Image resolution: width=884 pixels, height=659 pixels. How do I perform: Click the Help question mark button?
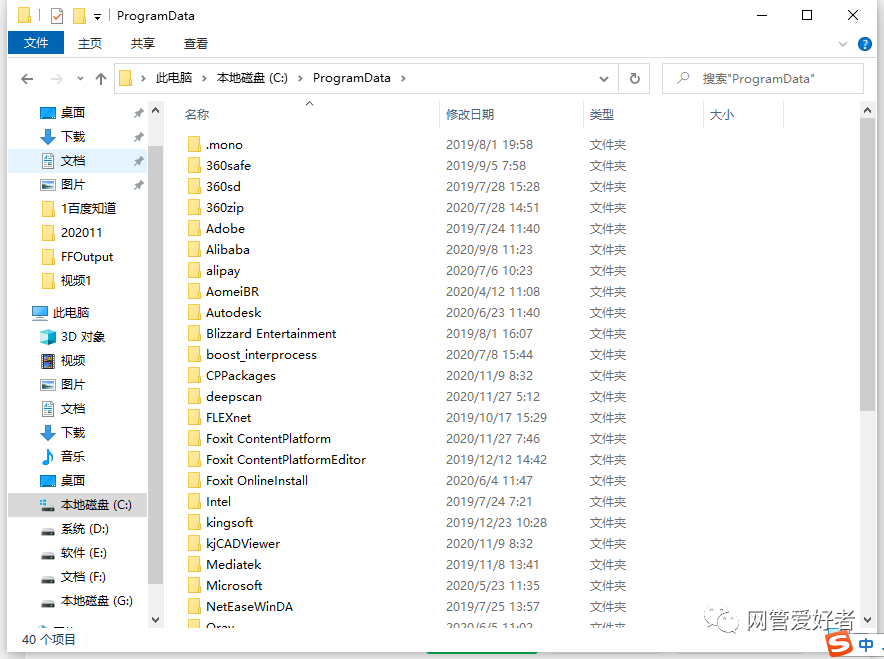coord(864,43)
